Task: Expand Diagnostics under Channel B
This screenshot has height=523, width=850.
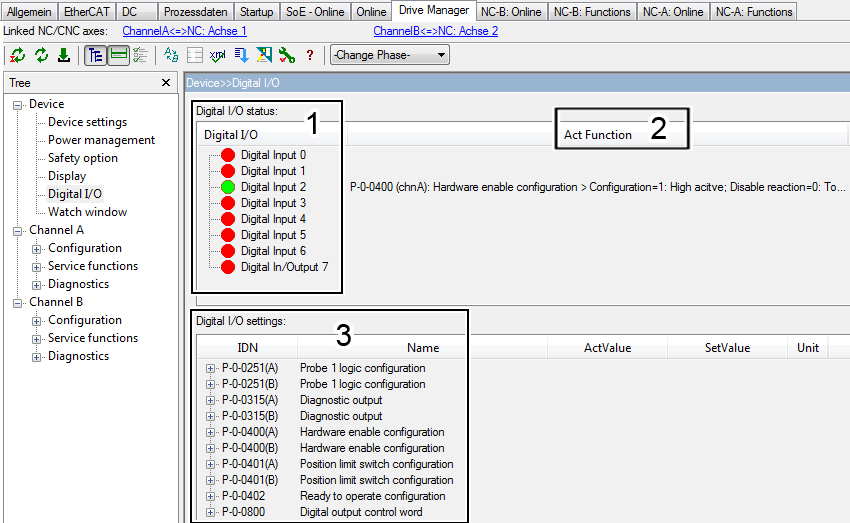Action: point(36,357)
